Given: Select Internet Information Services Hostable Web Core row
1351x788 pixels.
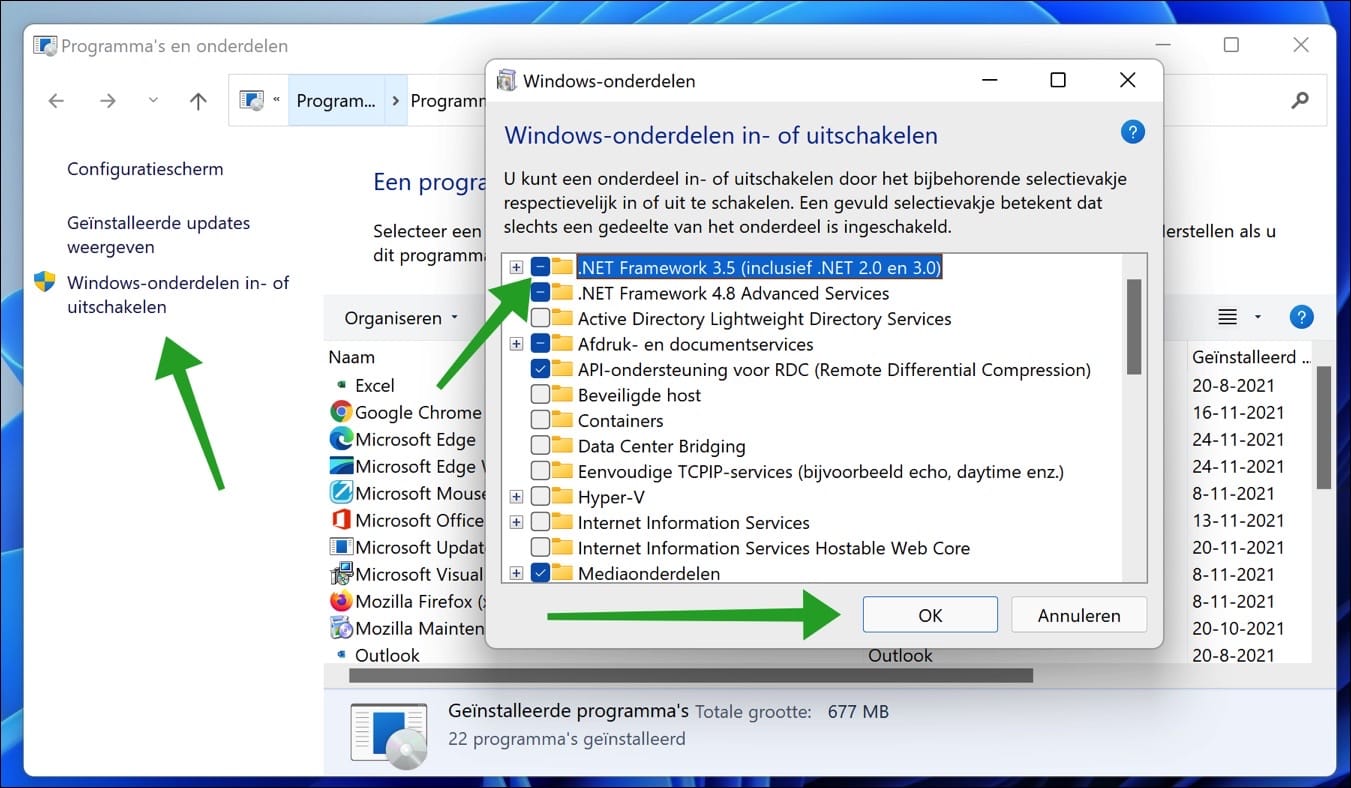Looking at the screenshot, I should pyautogui.click(x=774, y=548).
